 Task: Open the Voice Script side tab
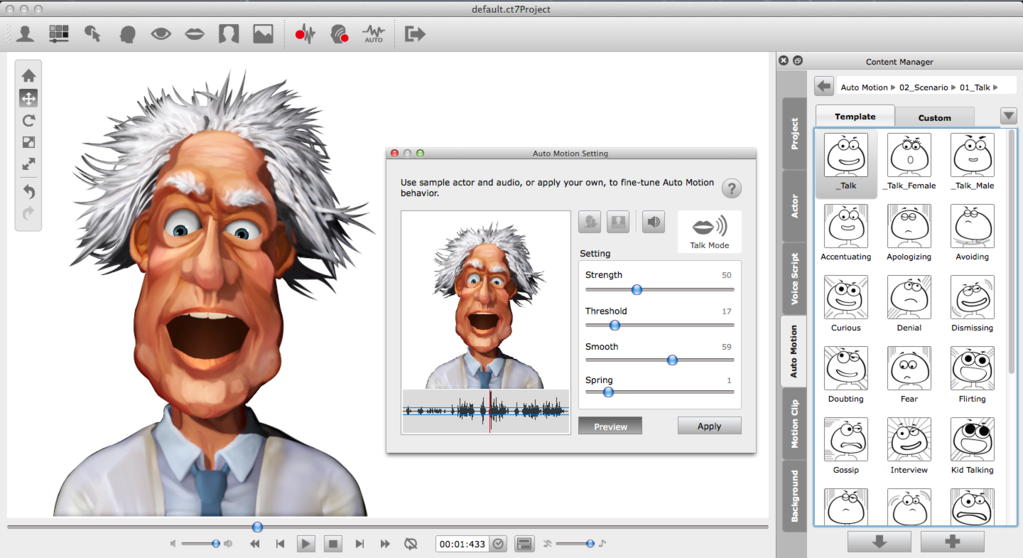coord(794,279)
